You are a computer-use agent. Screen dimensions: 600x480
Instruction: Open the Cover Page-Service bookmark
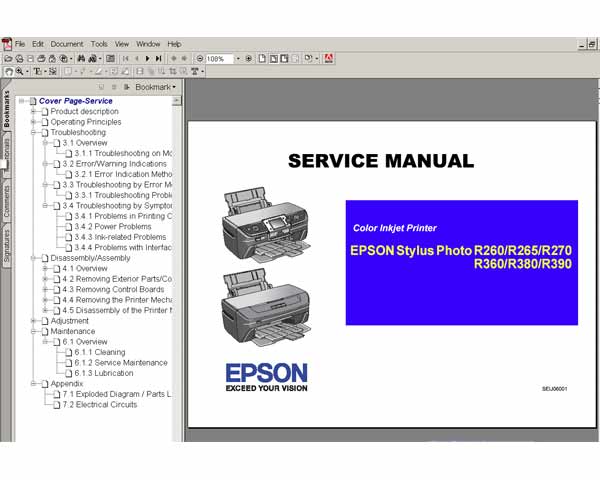coord(75,101)
